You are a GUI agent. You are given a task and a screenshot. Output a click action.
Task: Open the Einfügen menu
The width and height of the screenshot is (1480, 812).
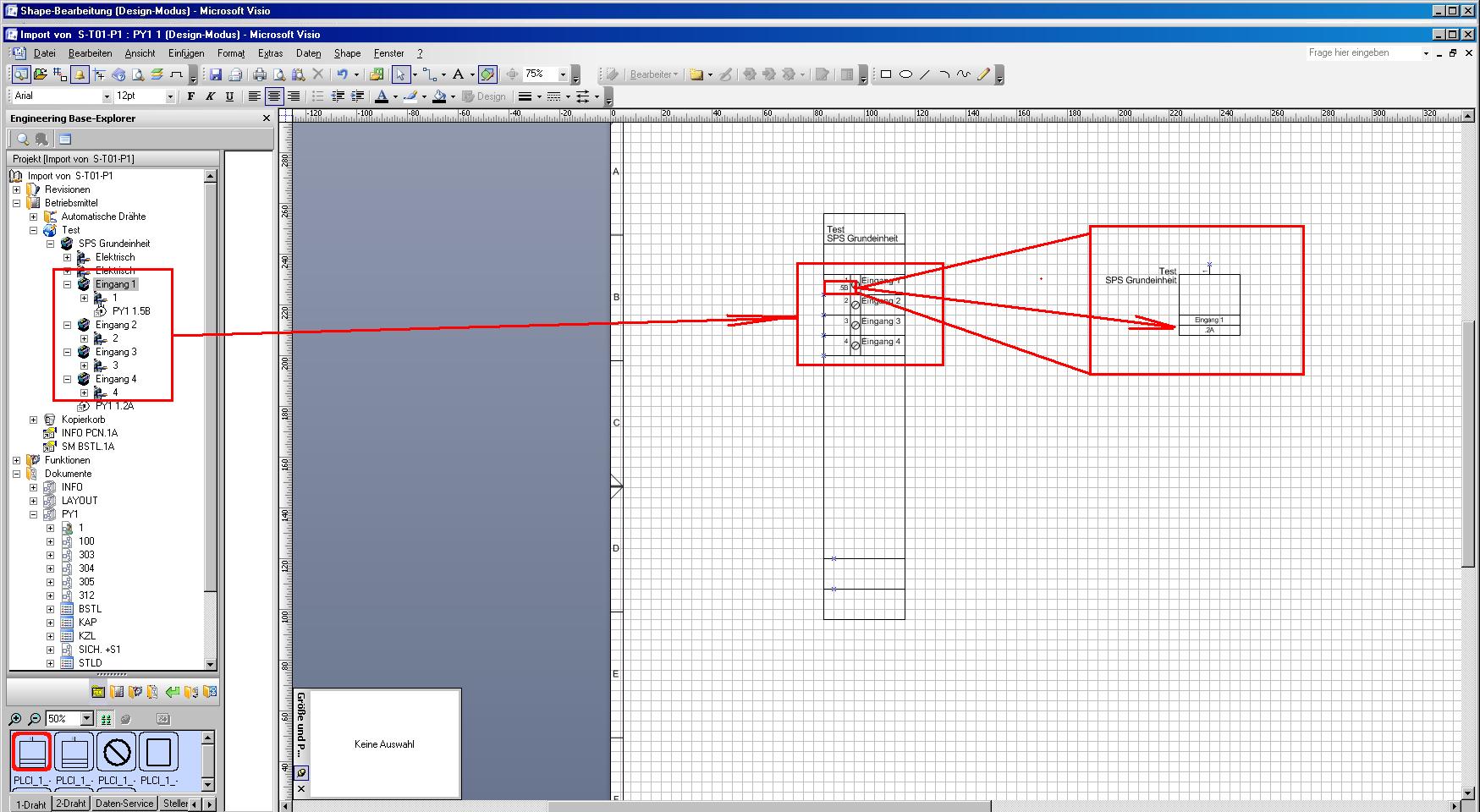point(186,53)
